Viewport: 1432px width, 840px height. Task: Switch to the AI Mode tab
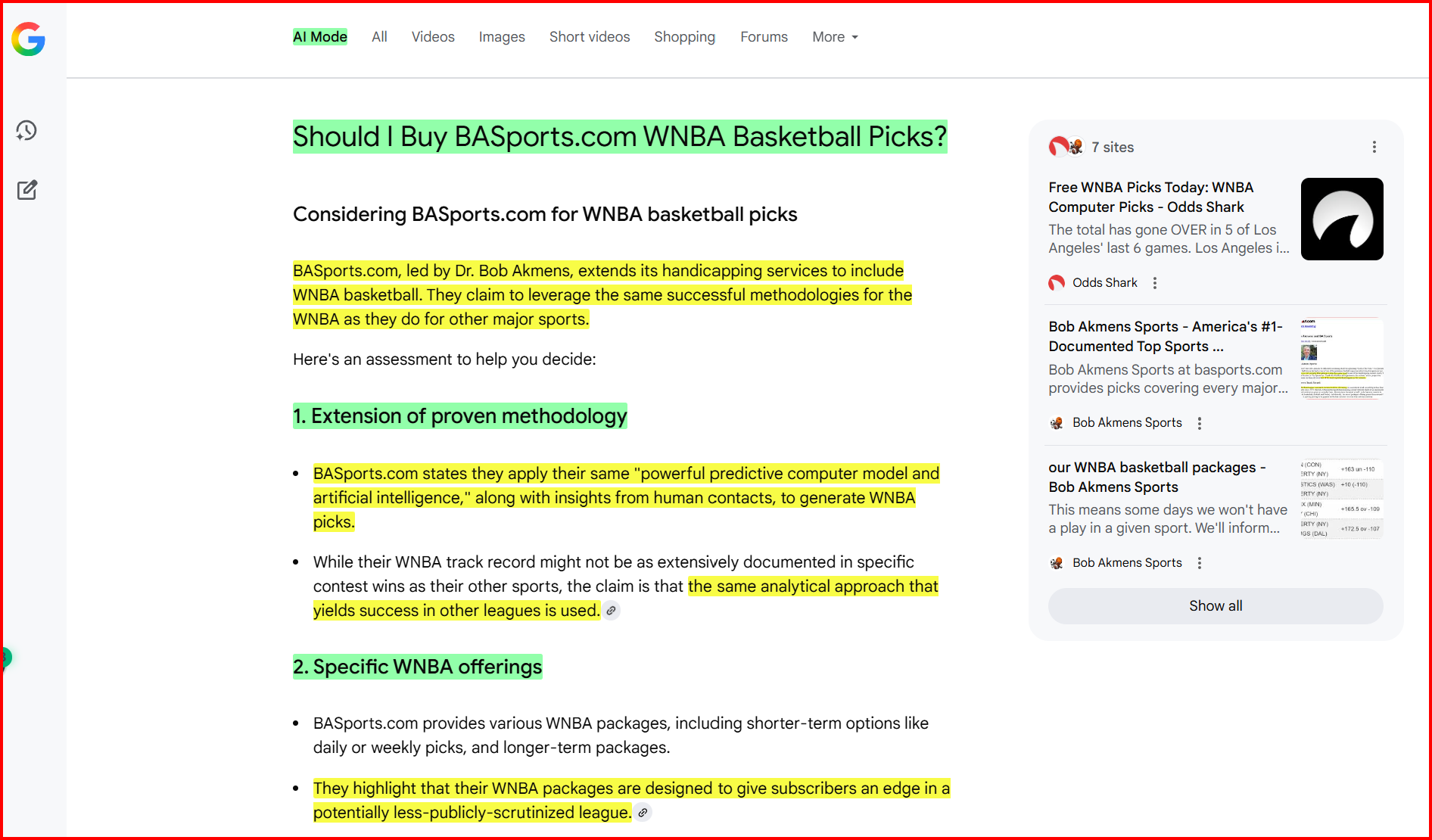pos(320,37)
